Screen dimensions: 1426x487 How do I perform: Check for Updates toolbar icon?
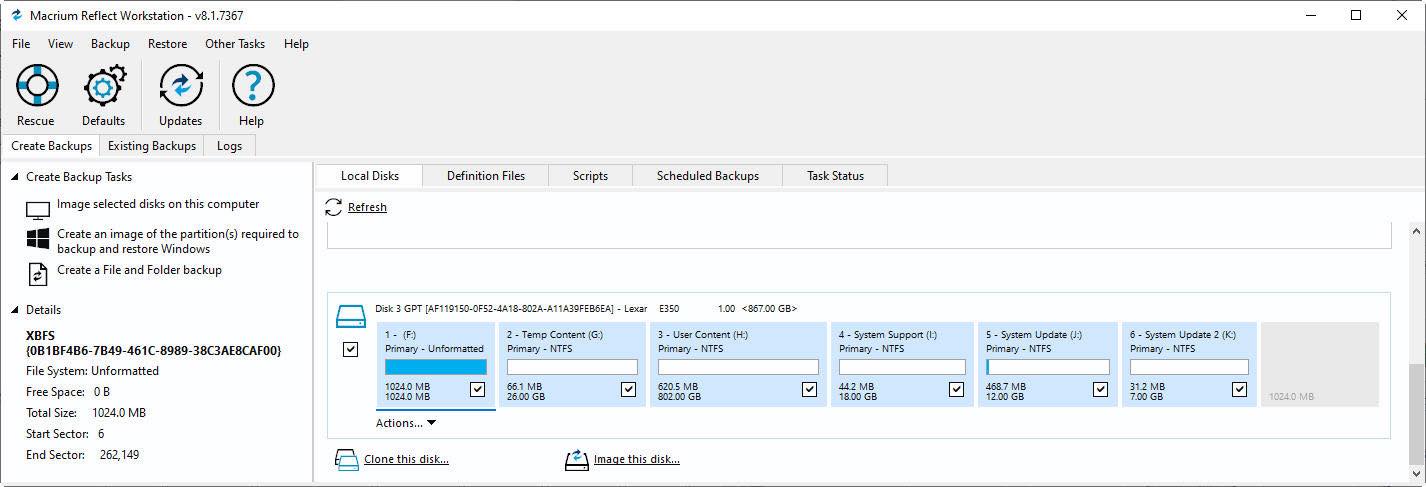point(181,86)
